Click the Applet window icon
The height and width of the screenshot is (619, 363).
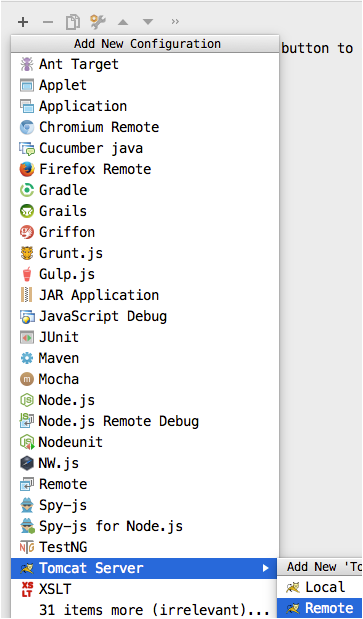coord(27,85)
